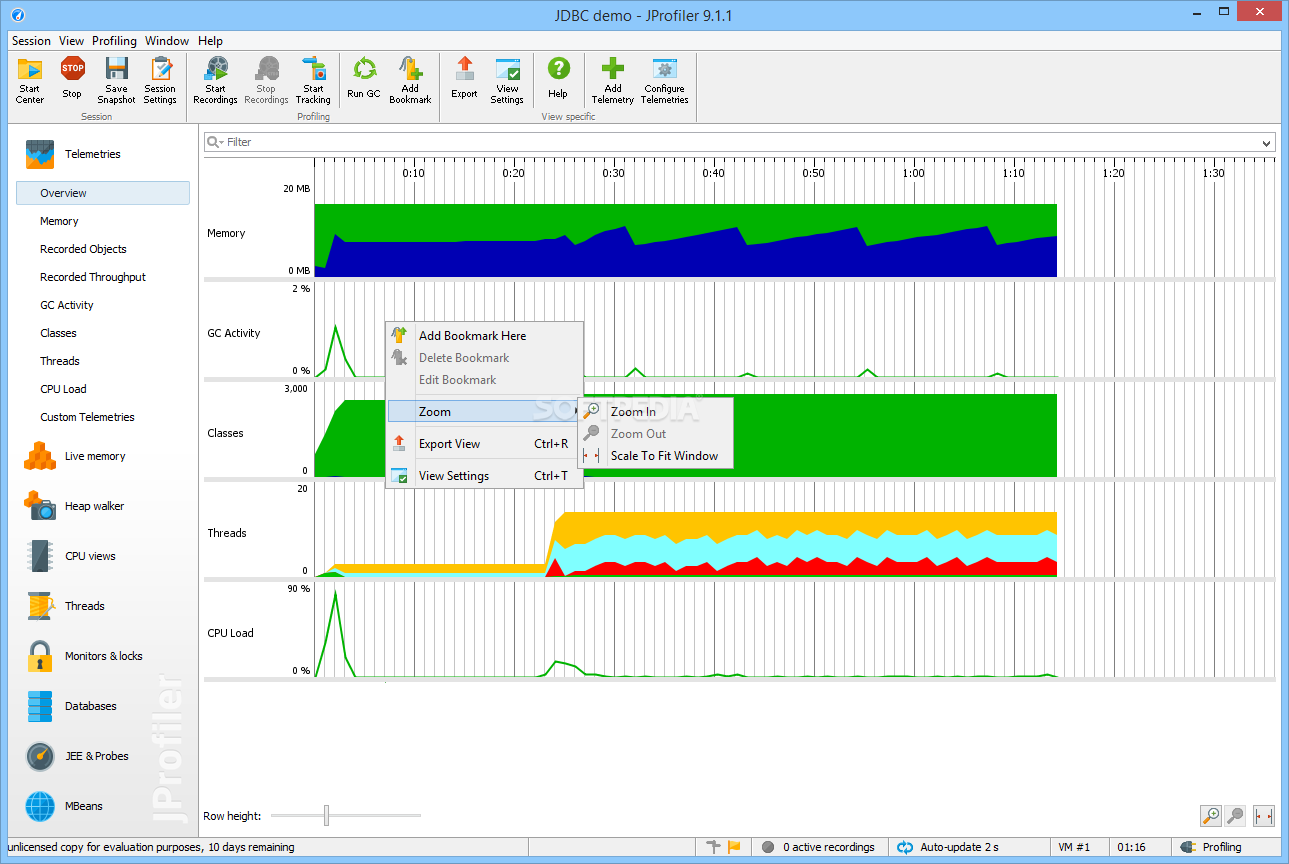Click the 01:16 elapsed time in status bar
The height and width of the screenshot is (864, 1289).
pos(1131,847)
